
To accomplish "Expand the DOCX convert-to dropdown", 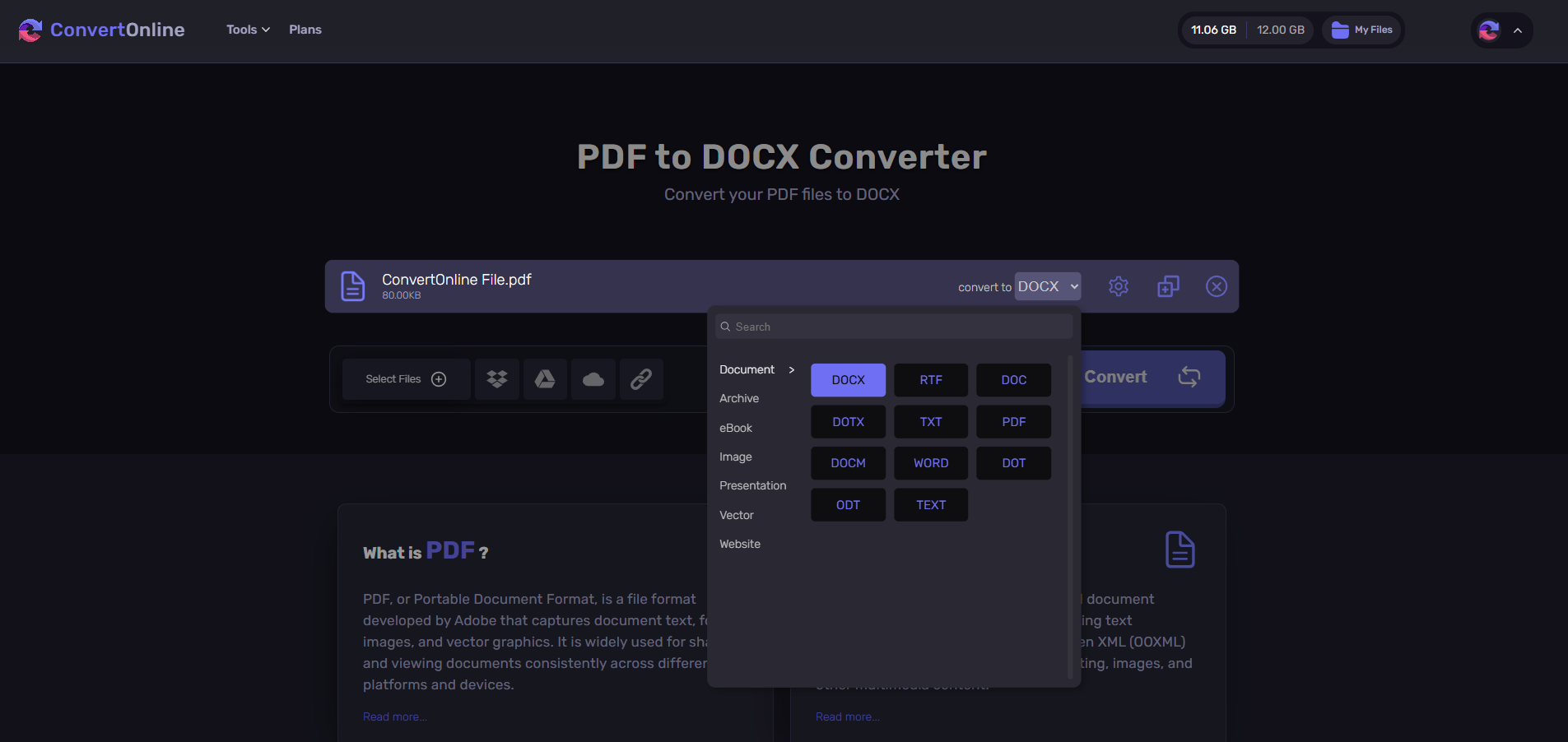I will [1047, 286].
